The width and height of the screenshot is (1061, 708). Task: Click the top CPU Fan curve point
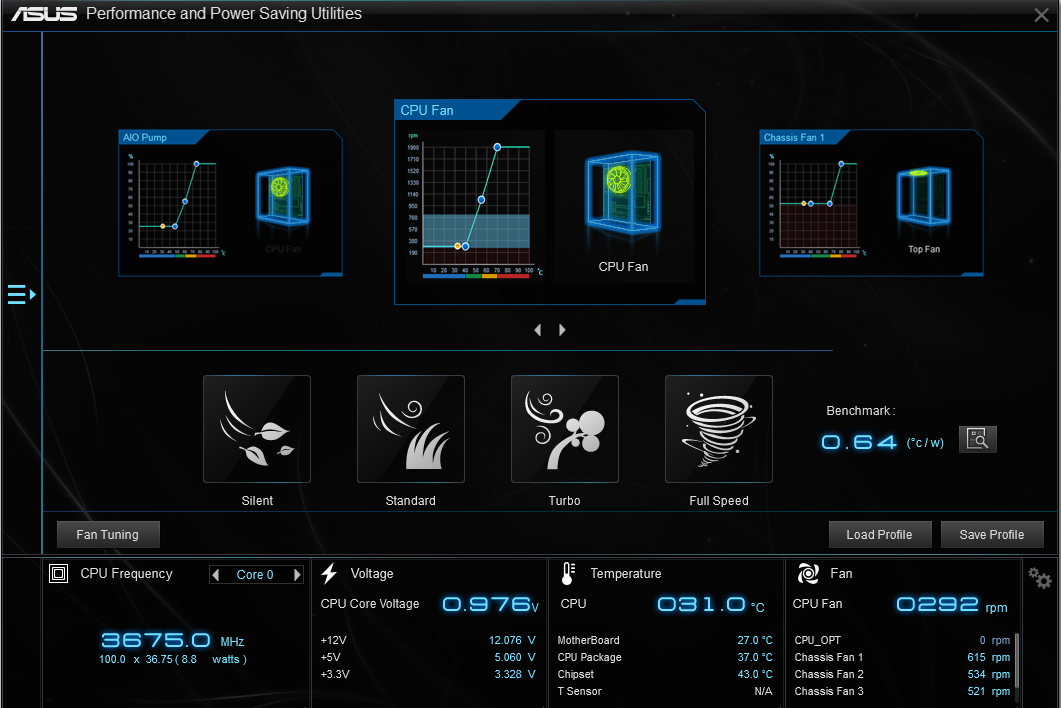[497, 147]
